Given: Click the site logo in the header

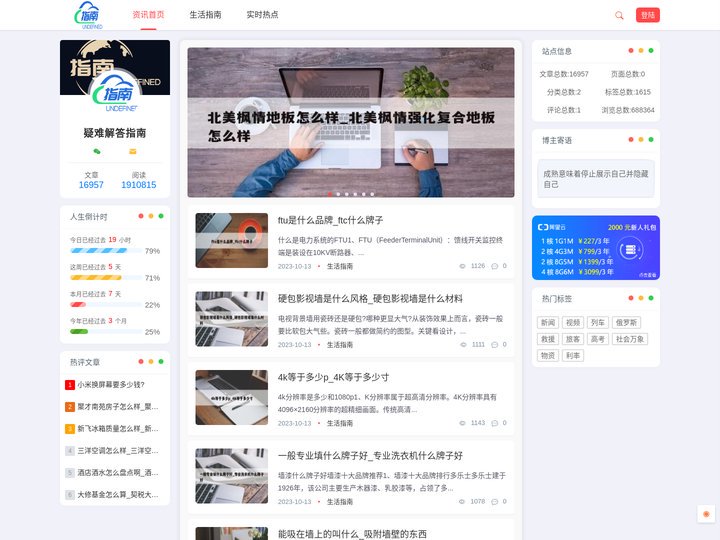Looking at the screenshot, I should click(89, 15).
